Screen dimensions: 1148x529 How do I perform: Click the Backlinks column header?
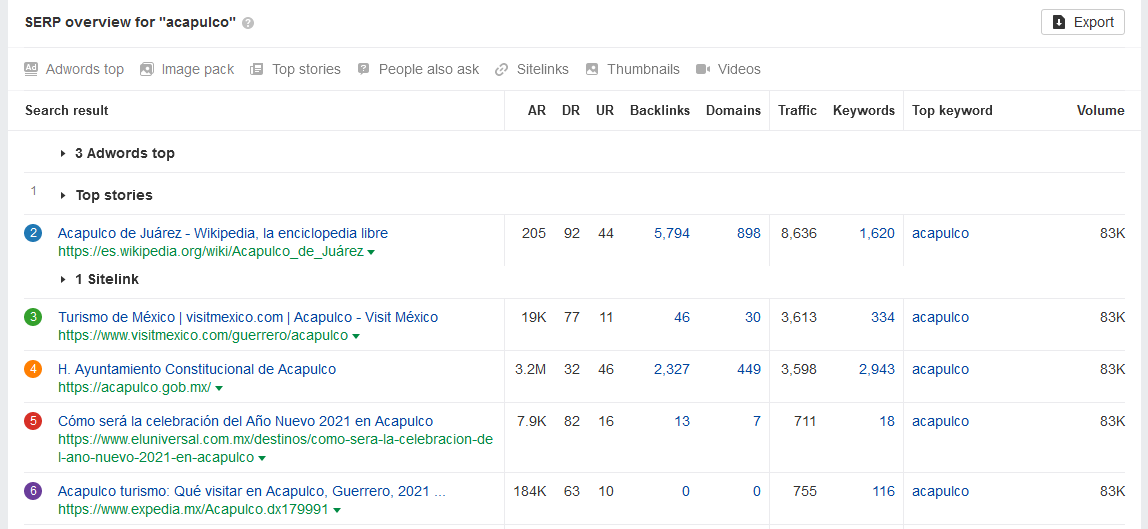[x=660, y=110]
